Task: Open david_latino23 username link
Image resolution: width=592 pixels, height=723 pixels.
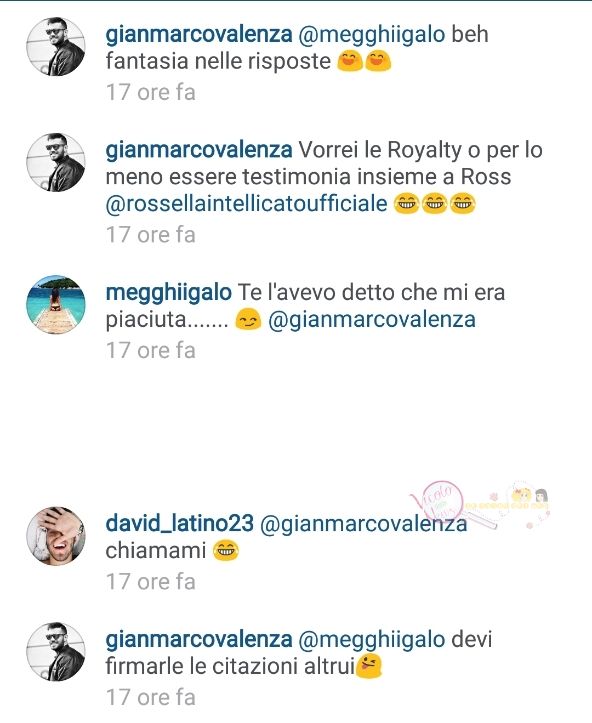Action: click(x=179, y=523)
